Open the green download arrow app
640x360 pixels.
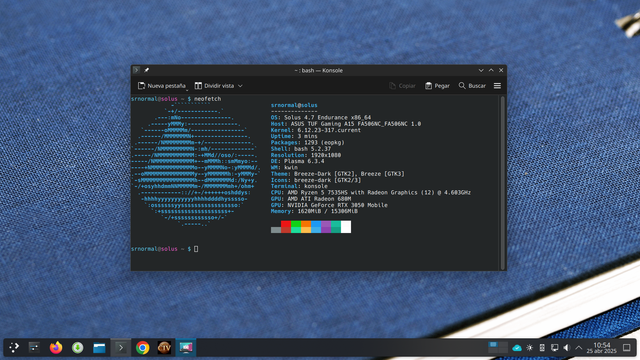[78, 348]
